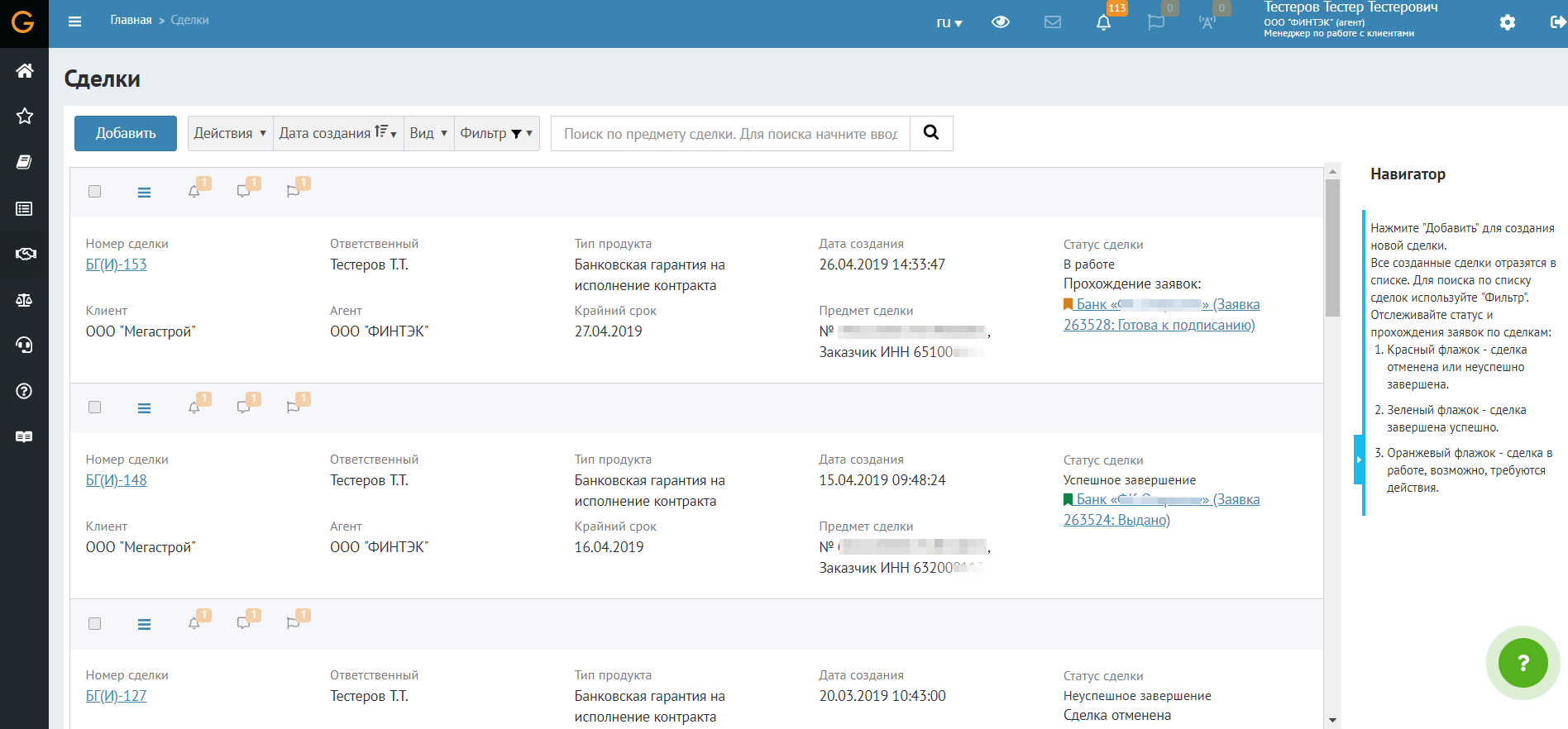The image size is (1568, 729).
Task: Open notifications bell with 113 badge
Action: tap(1104, 22)
